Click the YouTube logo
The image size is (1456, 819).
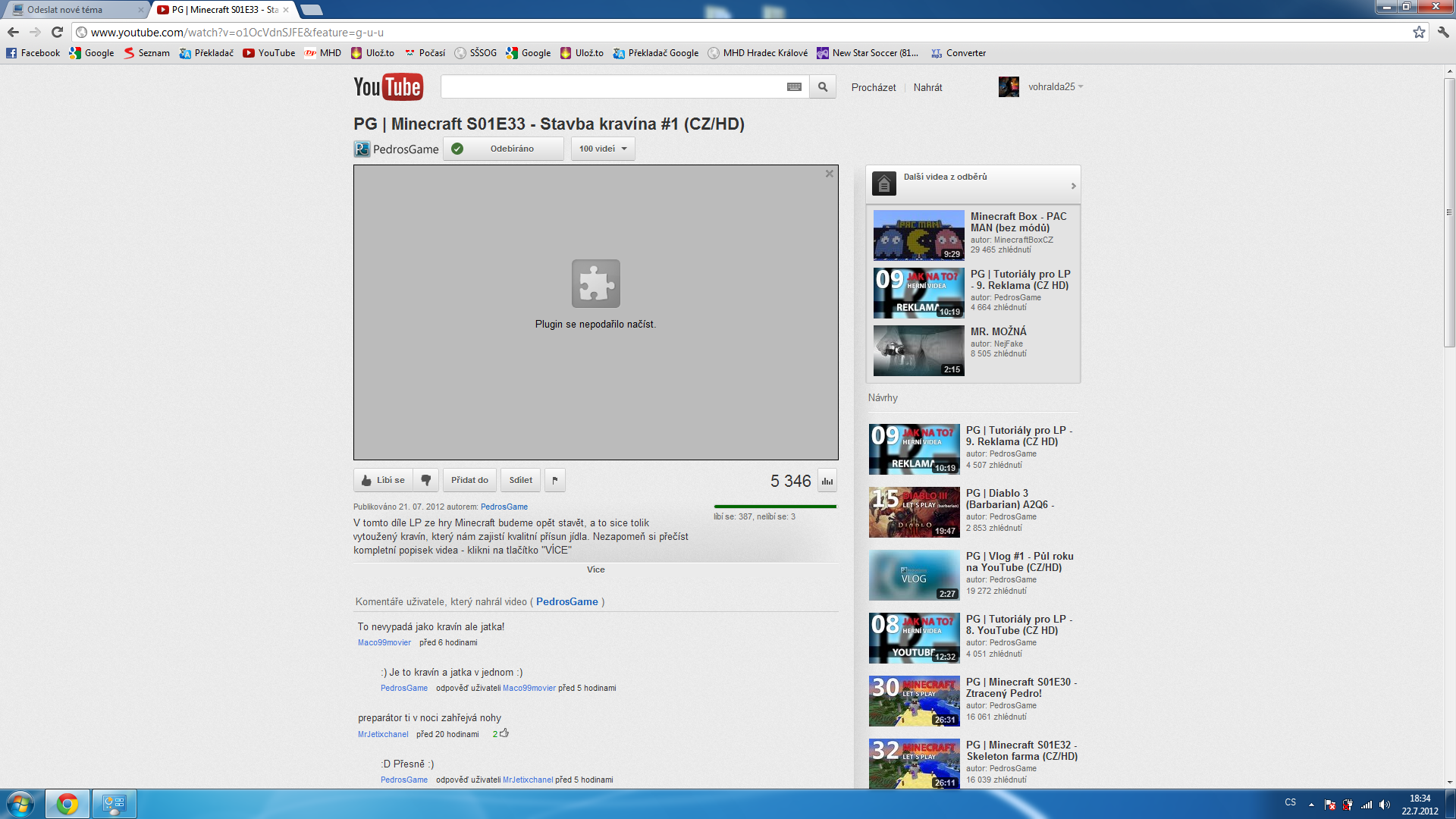(x=388, y=87)
